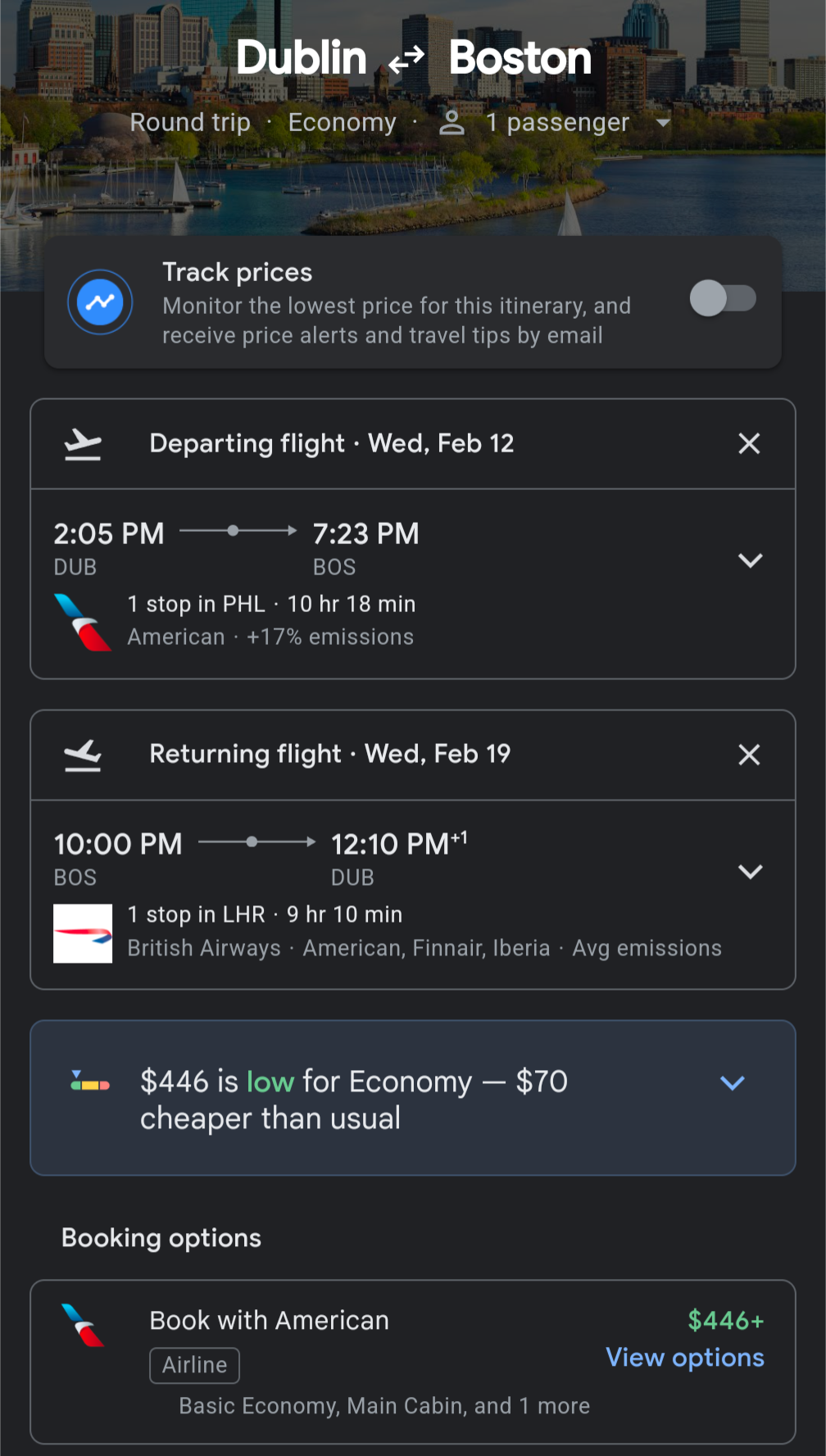Image resolution: width=826 pixels, height=1456 pixels.
Task: Expand the $446 is low price insight
Action: (732, 1083)
